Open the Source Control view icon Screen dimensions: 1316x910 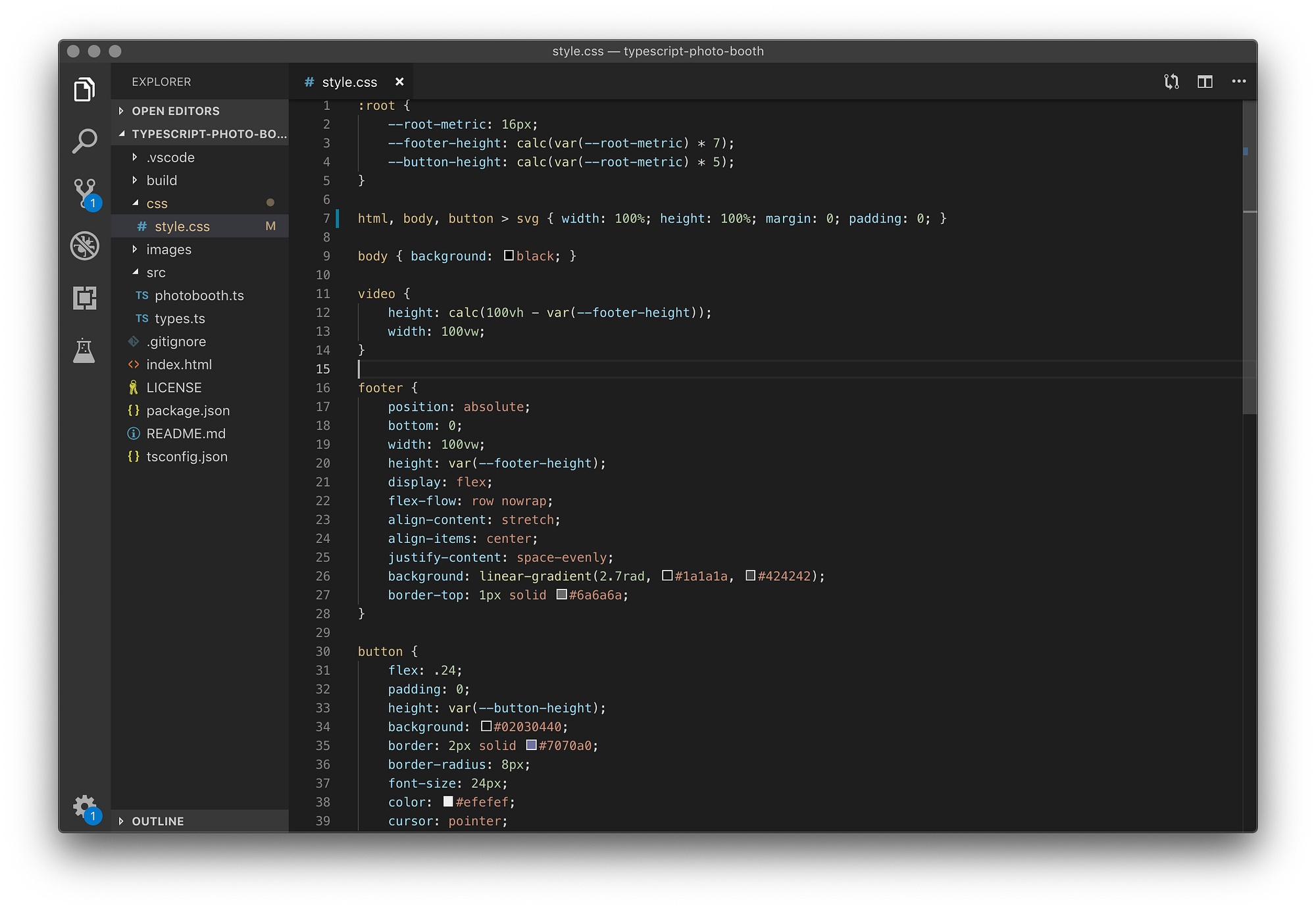pos(84,193)
